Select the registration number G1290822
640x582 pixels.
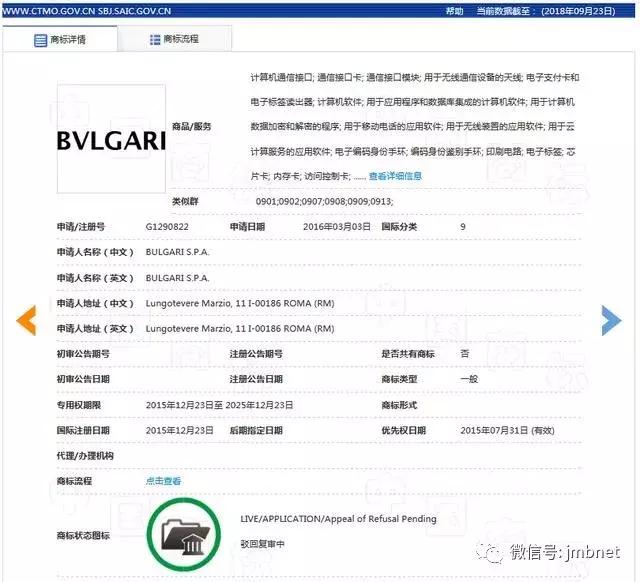pos(167,227)
